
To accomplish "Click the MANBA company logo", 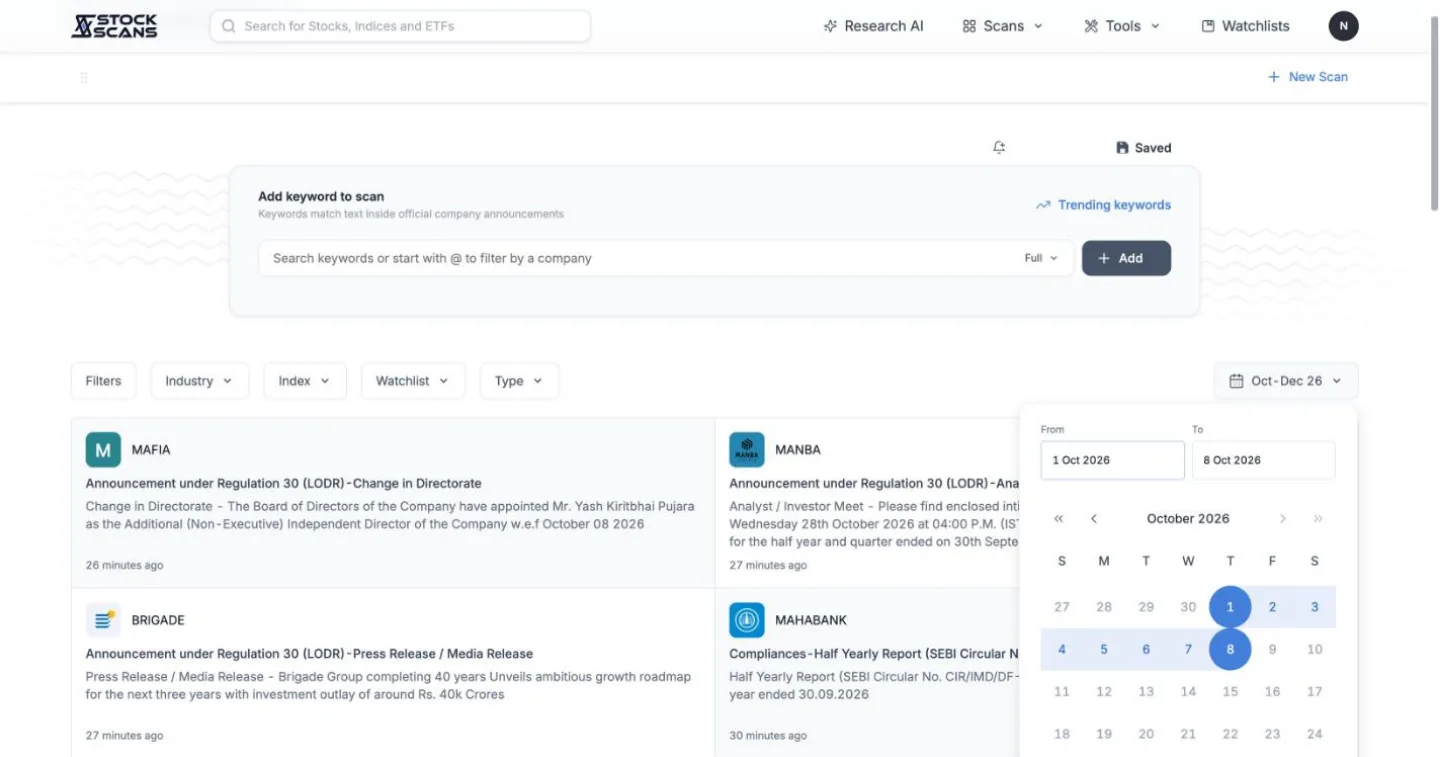I will pos(747,450).
